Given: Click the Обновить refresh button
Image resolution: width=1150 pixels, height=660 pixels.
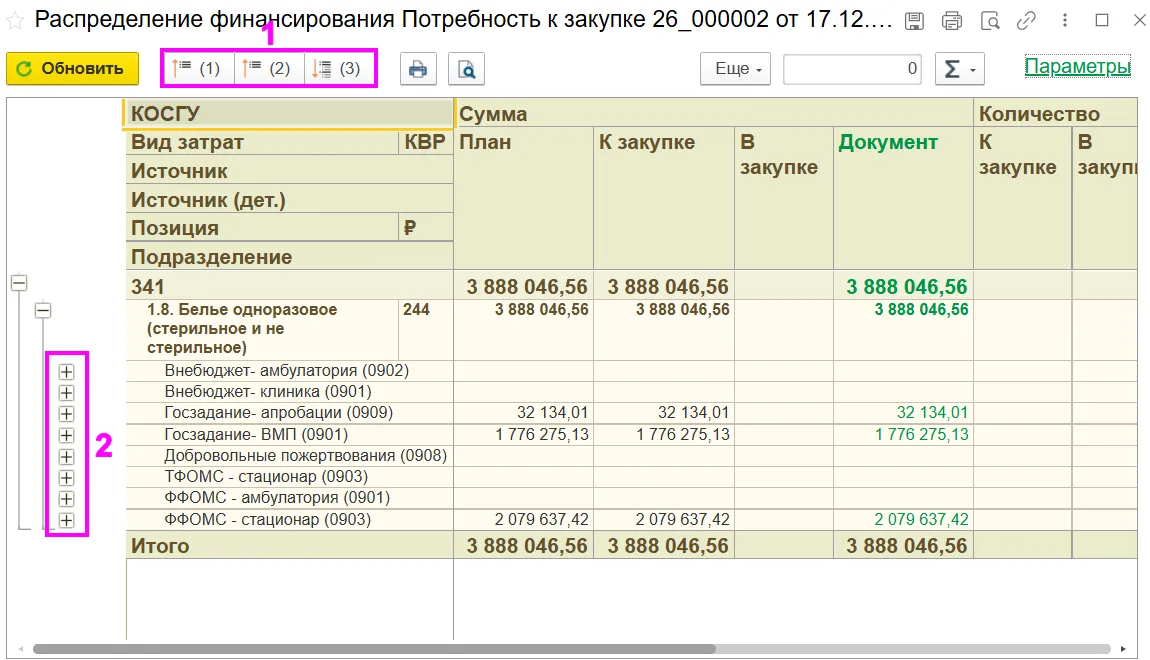Looking at the screenshot, I should [73, 69].
